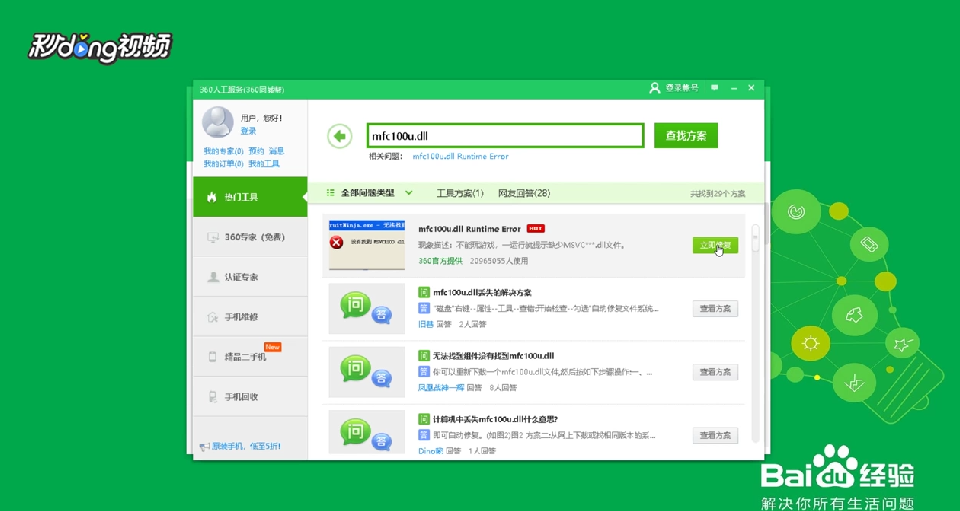Screen dimensions: 960x511
Task: Open the 消息 link
Action: click(276, 151)
